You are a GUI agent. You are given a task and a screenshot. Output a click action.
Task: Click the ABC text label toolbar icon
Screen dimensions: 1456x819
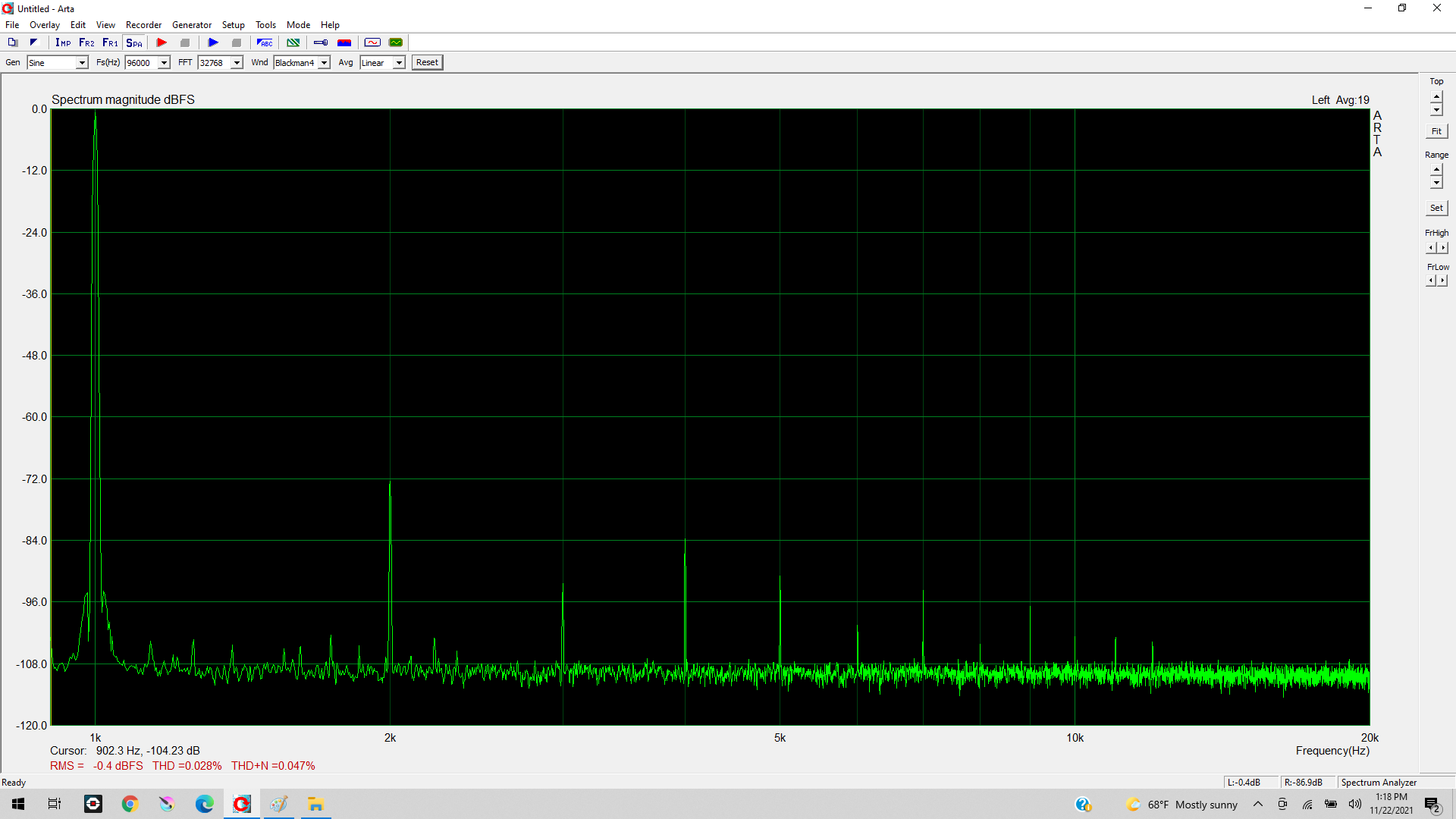(265, 42)
